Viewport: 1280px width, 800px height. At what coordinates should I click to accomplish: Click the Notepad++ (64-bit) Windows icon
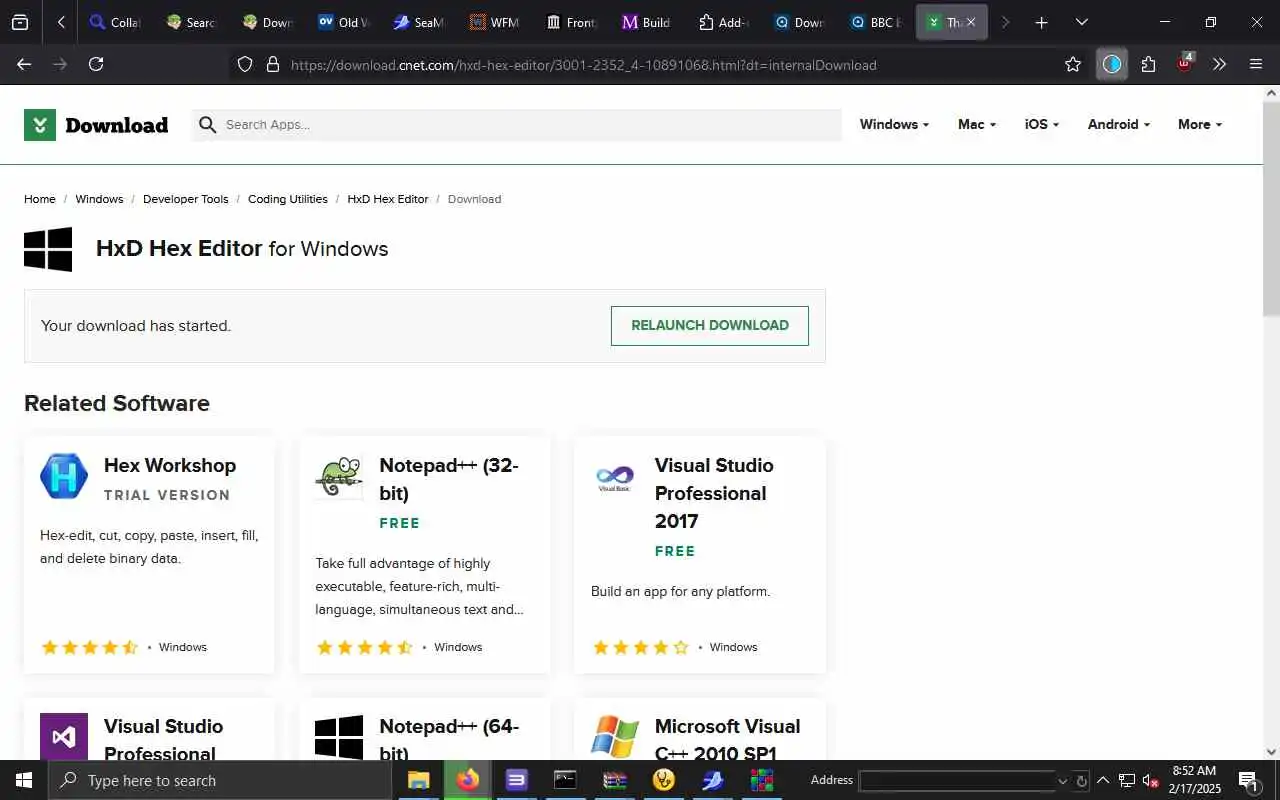point(339,737)
